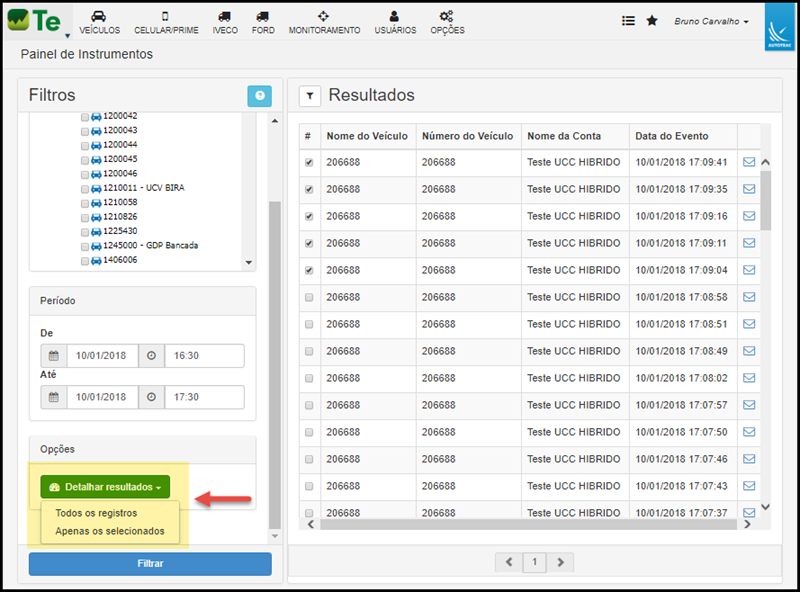
Task: Click the Autotrac logo
Action: [779, 27]
